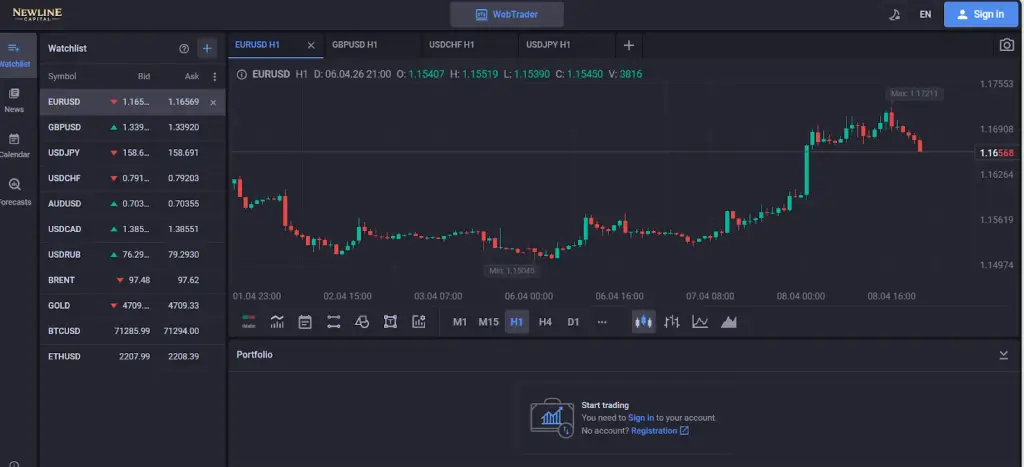Click the Min 1.15045 chart label

click(x=511, y=270)
